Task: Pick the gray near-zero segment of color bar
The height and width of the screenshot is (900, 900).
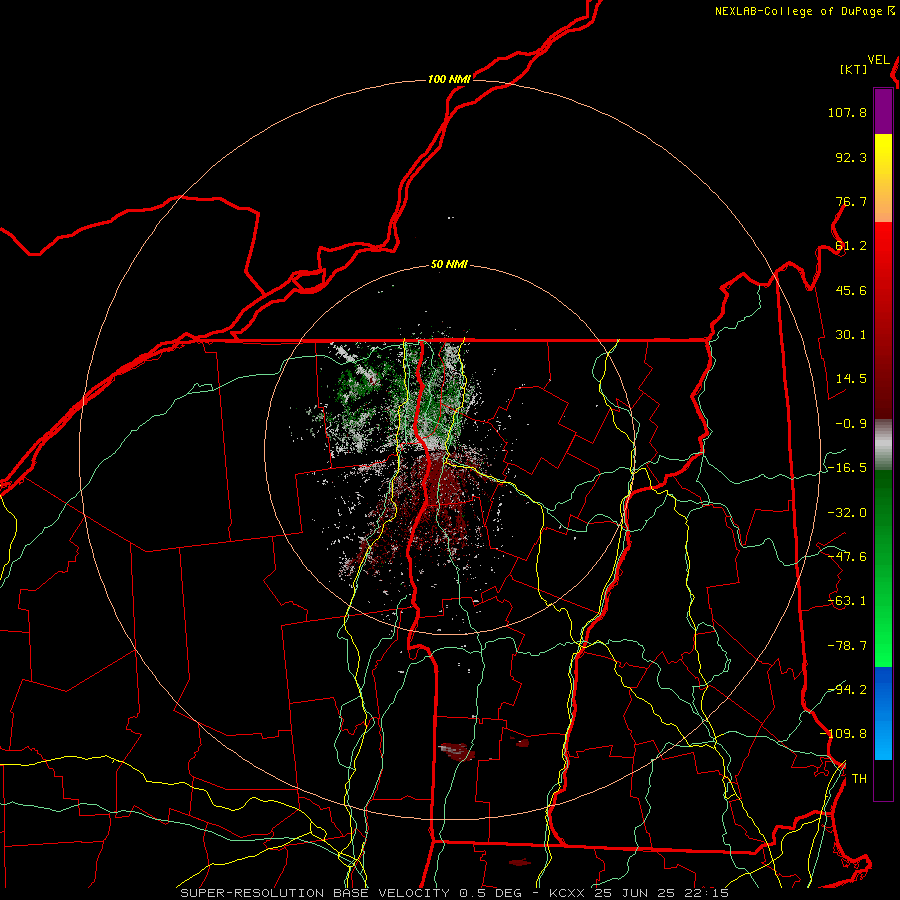Action: (x=883, y=444)
